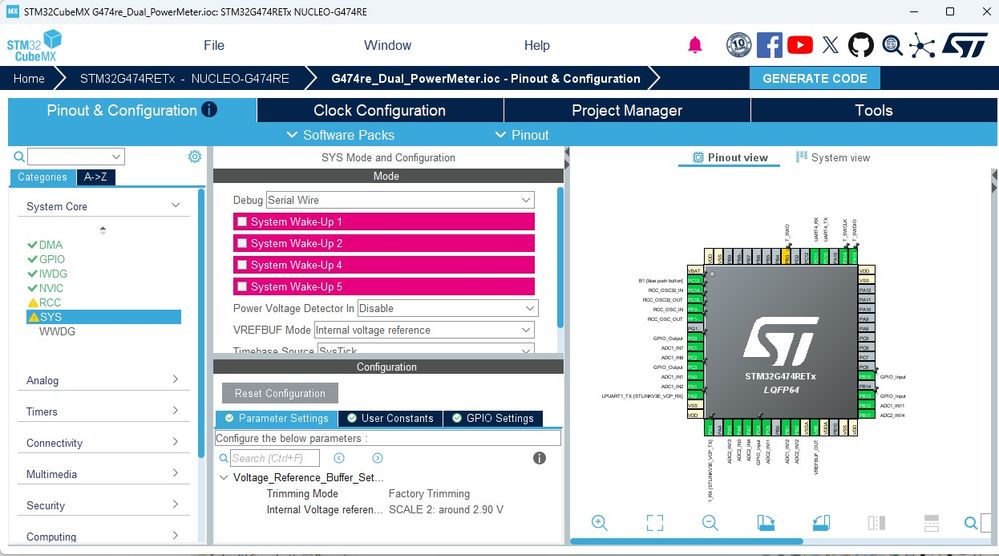Image resolution: width=999 pixels, height=556 pixels.
Task: Switch to the Clock Configuration tab
Action: (x=380, y=110)
